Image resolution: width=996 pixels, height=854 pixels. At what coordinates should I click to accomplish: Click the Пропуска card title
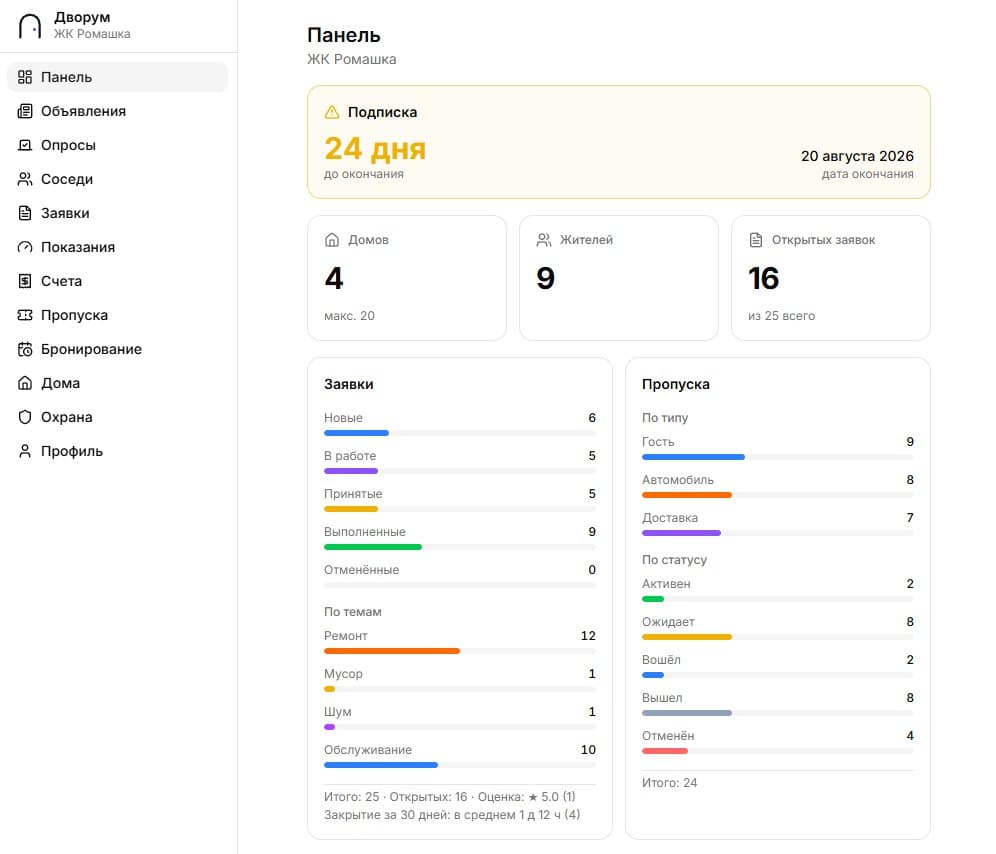[x=676, y=384]
